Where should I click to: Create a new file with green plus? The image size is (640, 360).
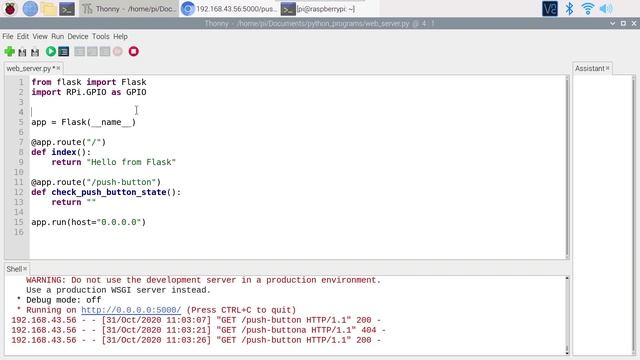click(x=9, y=51)
